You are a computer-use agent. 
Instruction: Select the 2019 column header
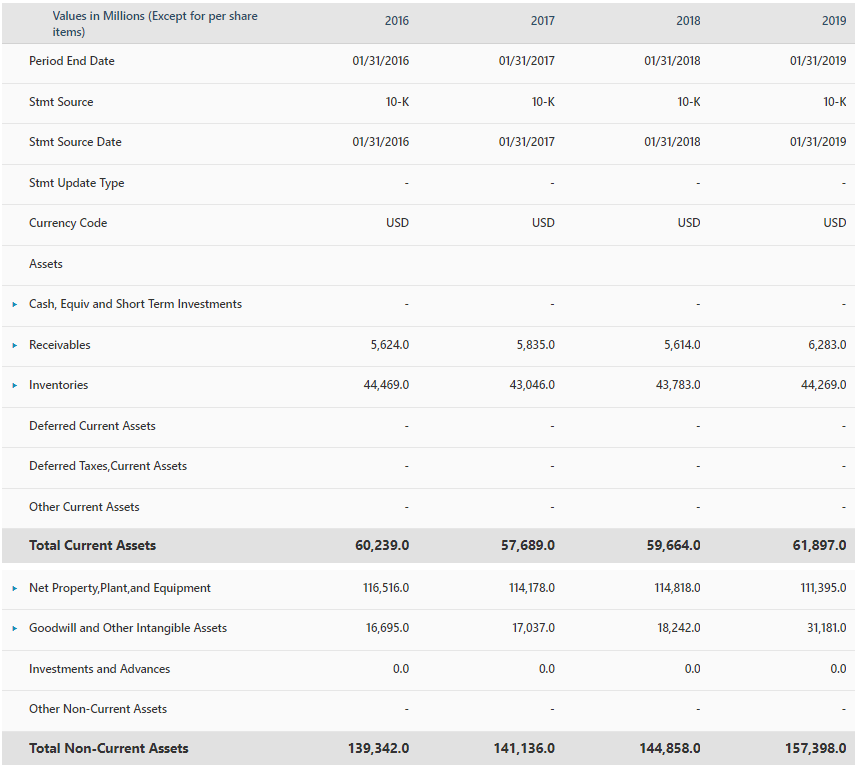[x=833, y=20]
